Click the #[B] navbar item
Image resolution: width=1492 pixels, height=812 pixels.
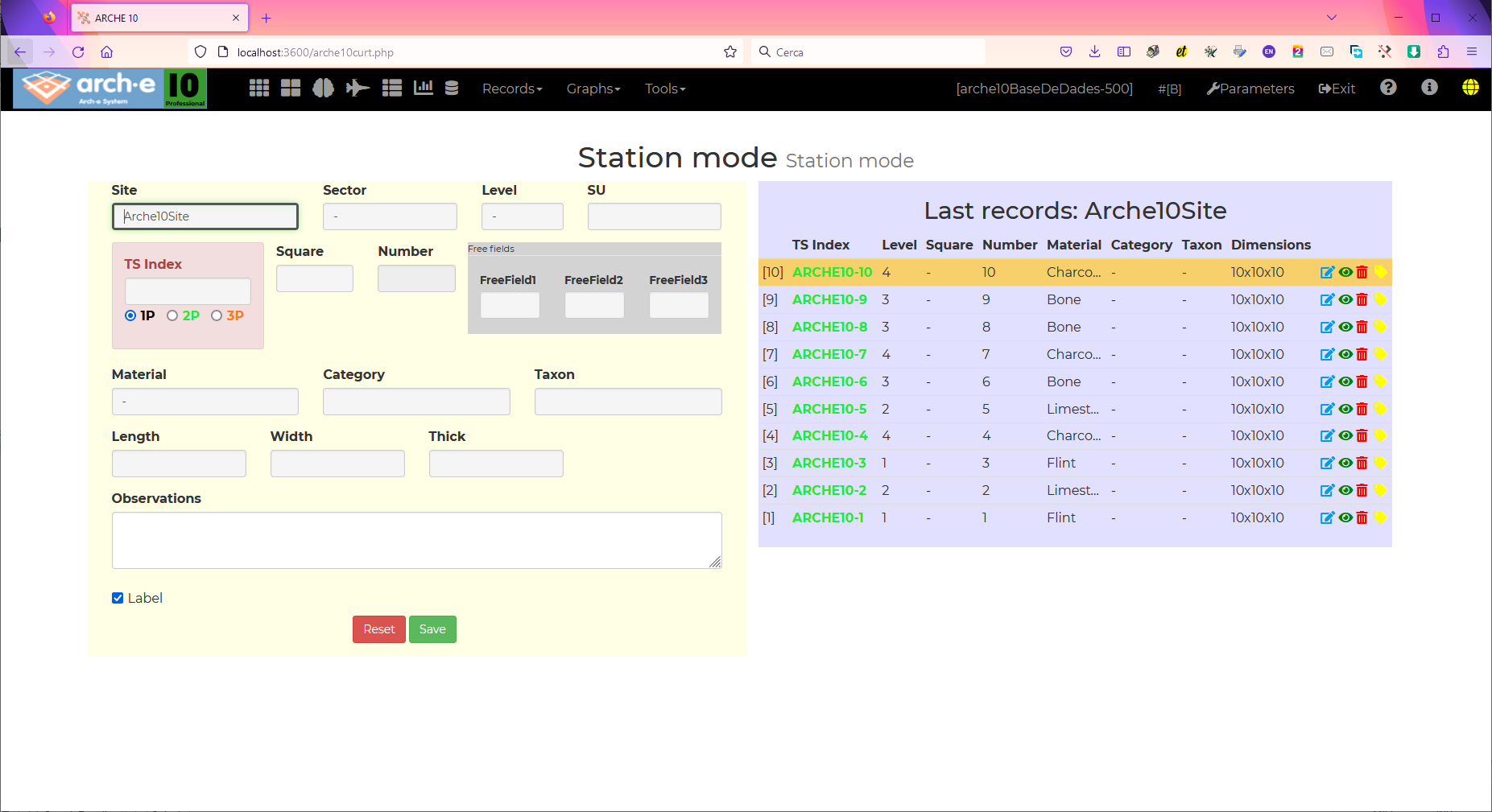click(1170, 89)
